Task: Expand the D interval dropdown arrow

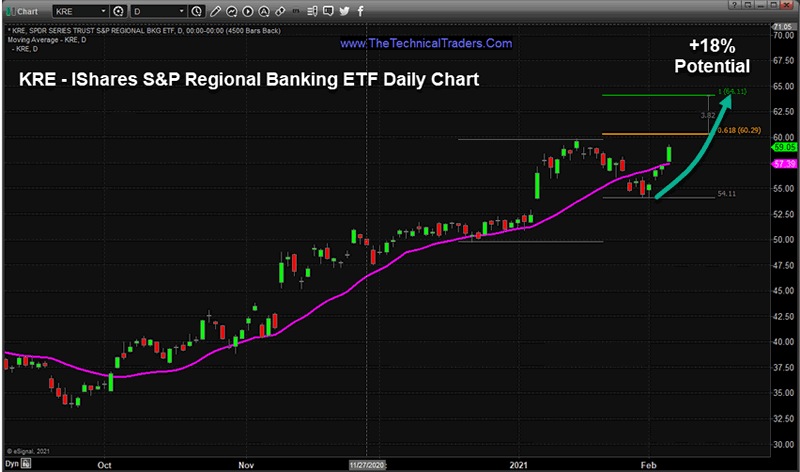Action: pyautogui.click(x=182, y=11)
